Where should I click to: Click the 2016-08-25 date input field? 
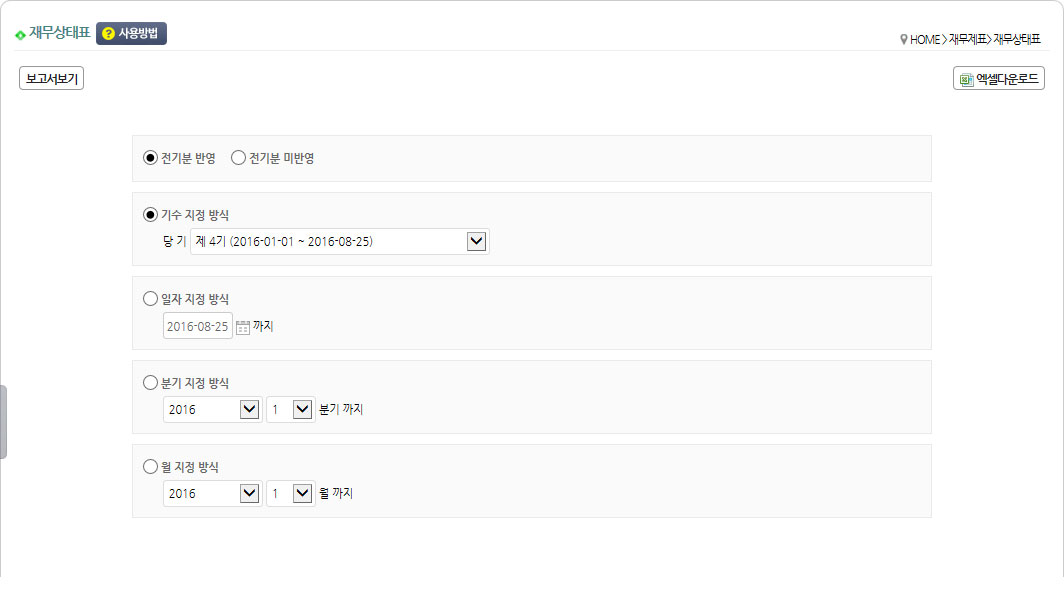[197, 326]
